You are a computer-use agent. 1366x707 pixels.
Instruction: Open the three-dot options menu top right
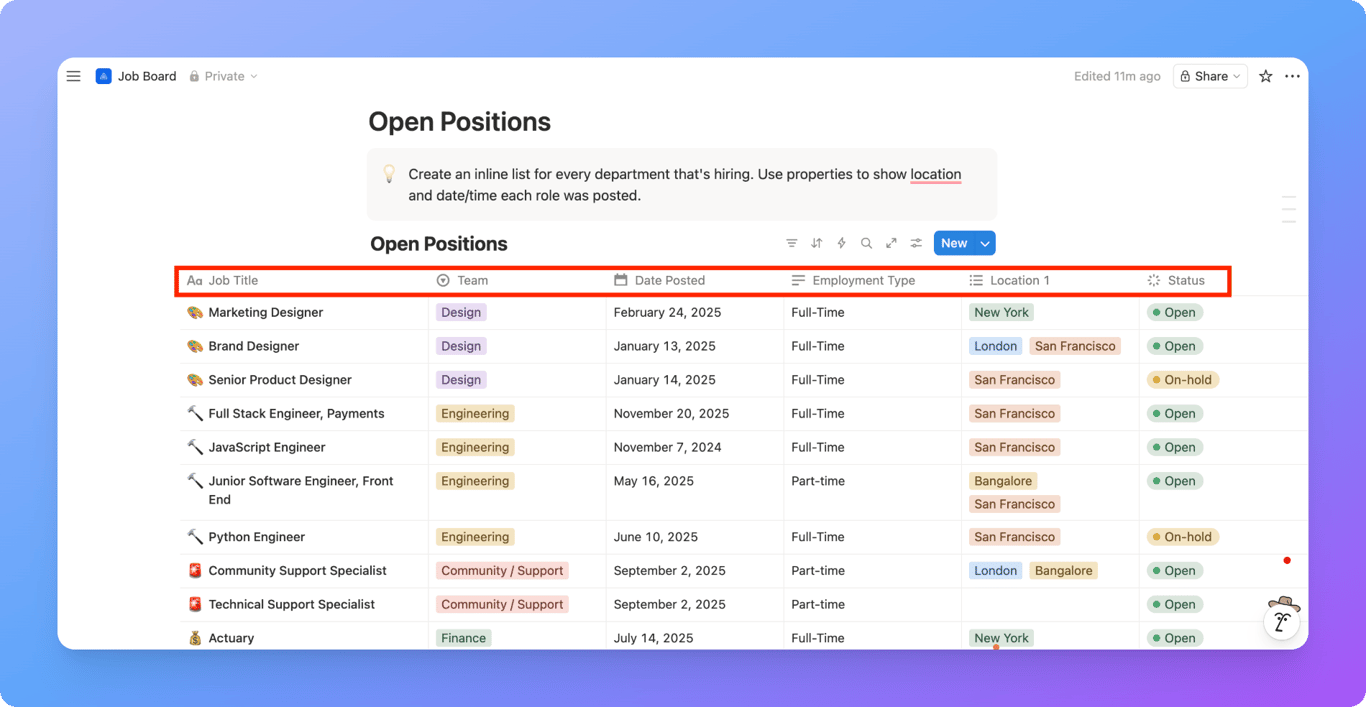click(1292, 76)
